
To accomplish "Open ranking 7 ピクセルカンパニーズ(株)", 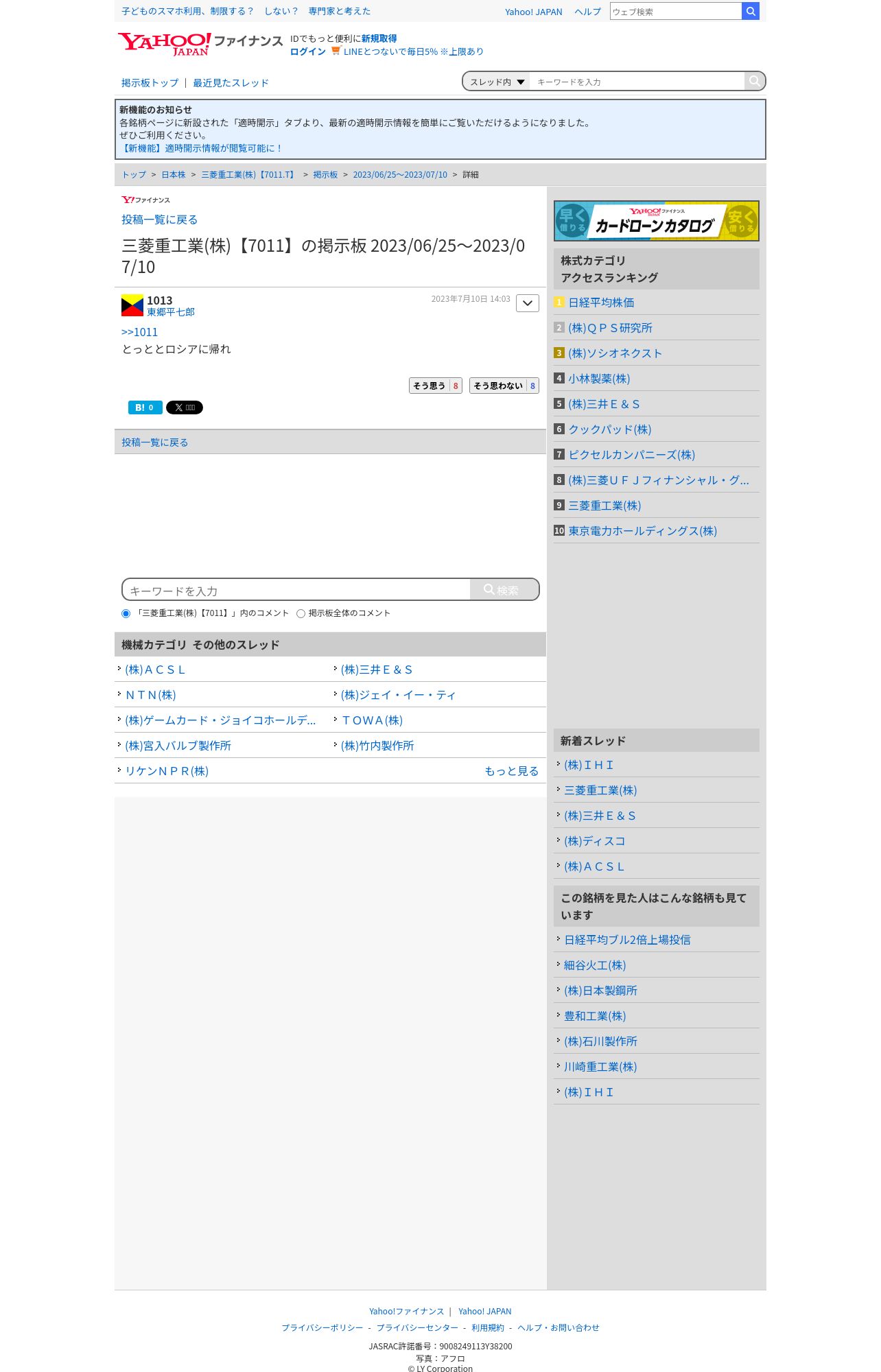I will 632,455.
